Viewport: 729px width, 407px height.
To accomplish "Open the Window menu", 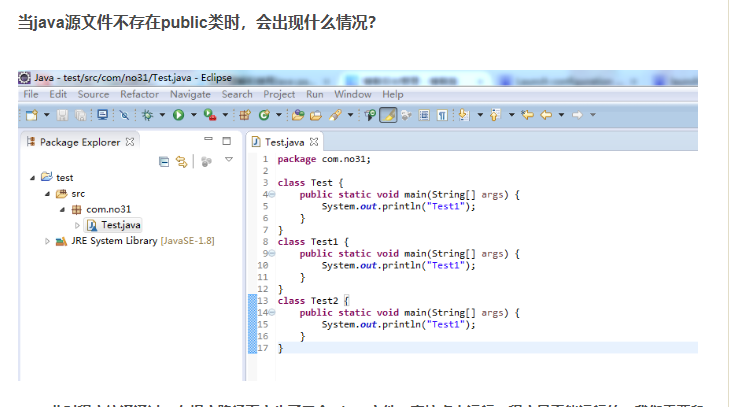I will 353,94.
